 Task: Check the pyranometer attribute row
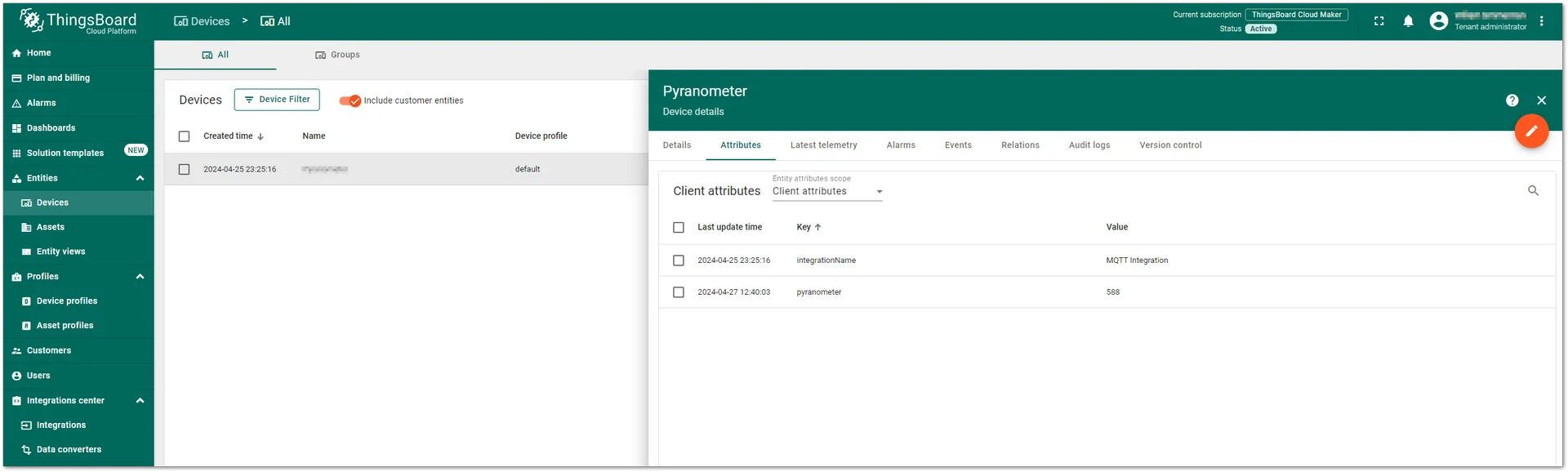click(x=678, y=292)
